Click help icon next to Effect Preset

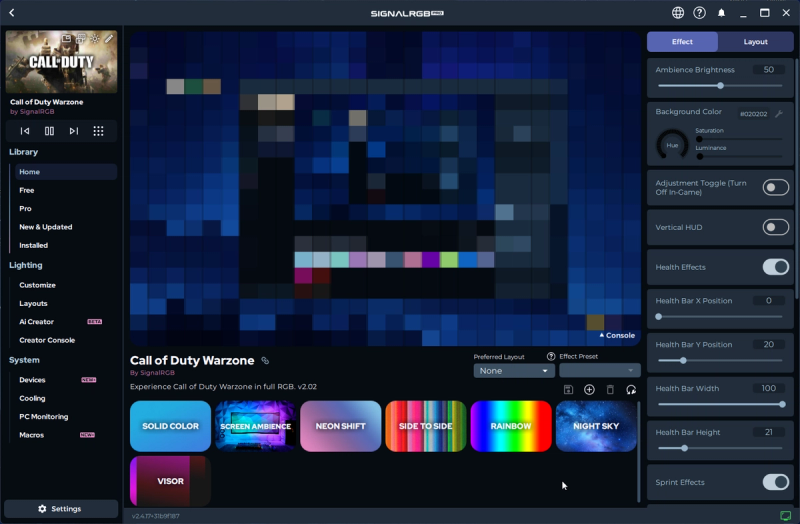551,356
